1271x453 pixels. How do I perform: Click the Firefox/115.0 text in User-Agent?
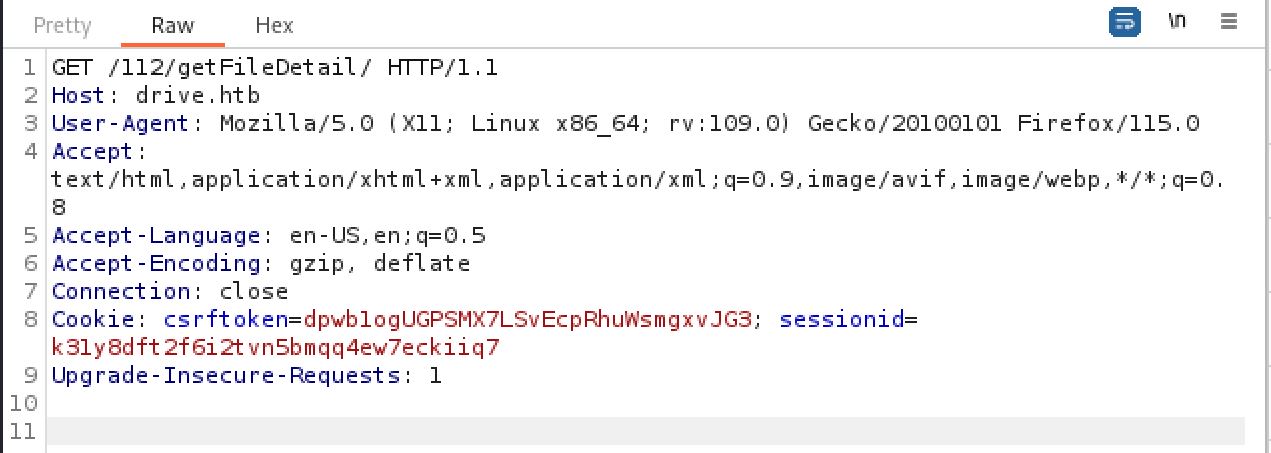coord(1108,125)
